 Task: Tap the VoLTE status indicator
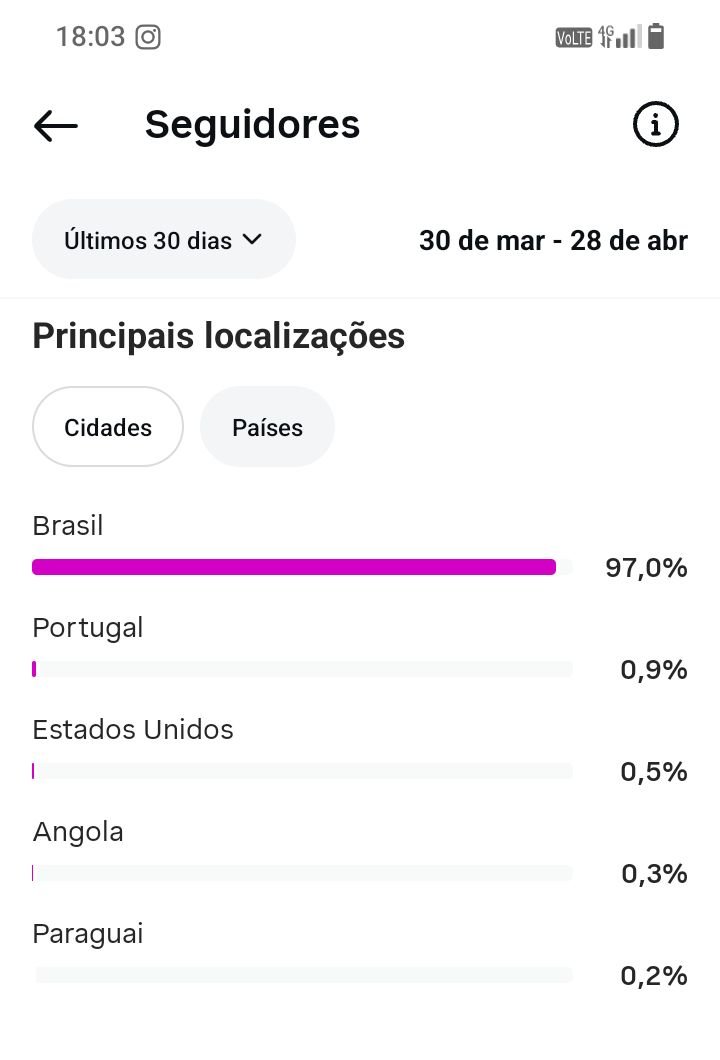(x=574, y=38)
